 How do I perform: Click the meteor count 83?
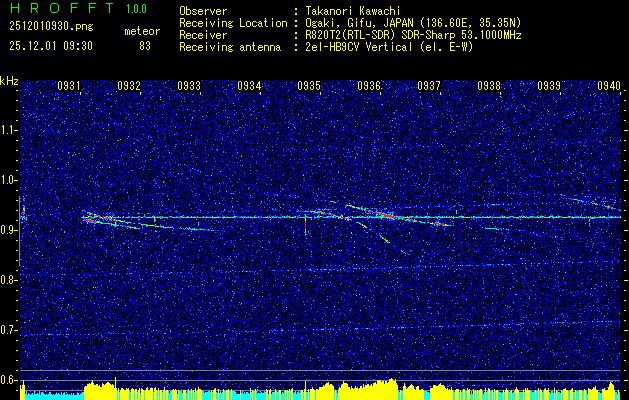click(x=145, y=46)
